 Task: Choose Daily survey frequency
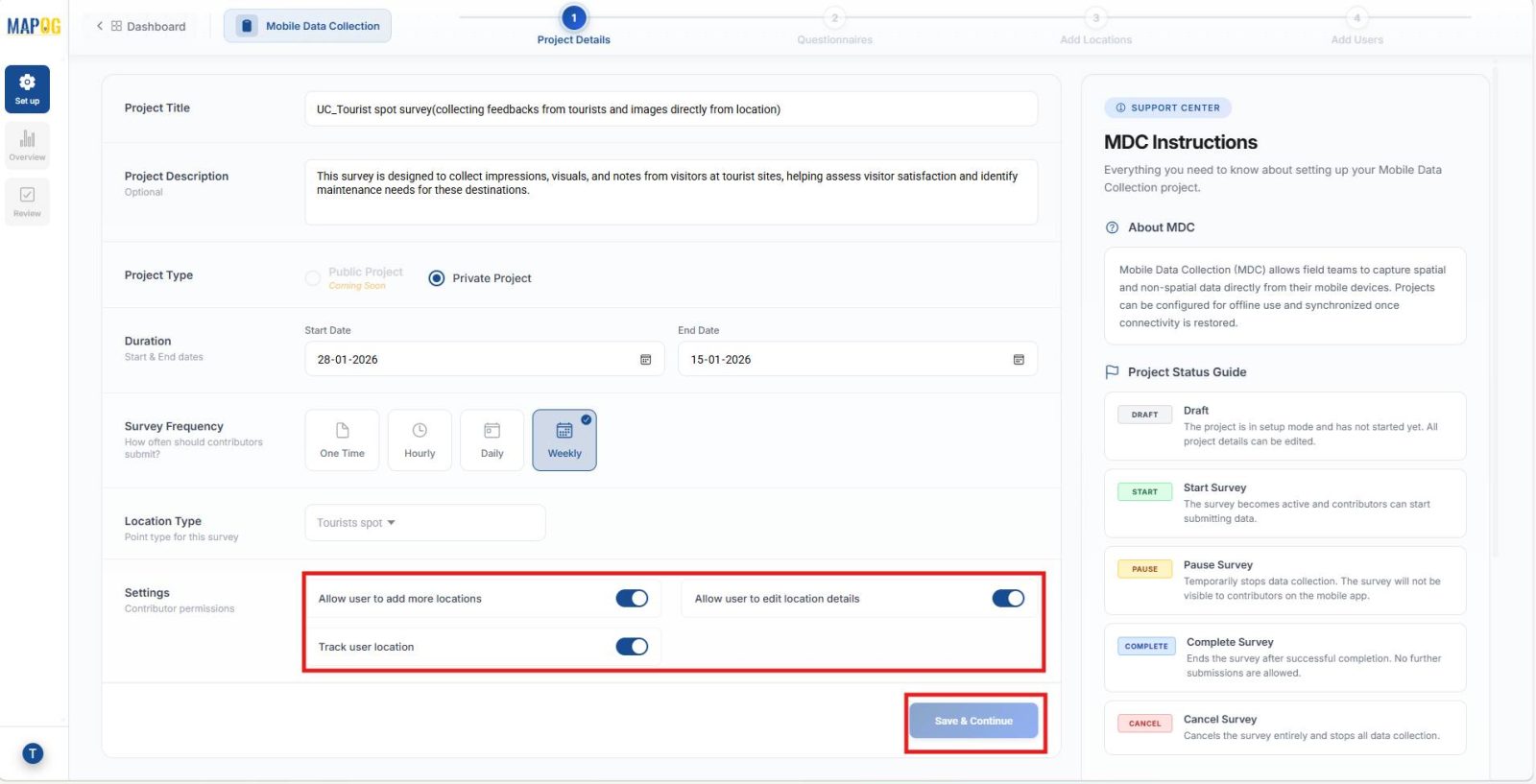(x=492, y=440)
